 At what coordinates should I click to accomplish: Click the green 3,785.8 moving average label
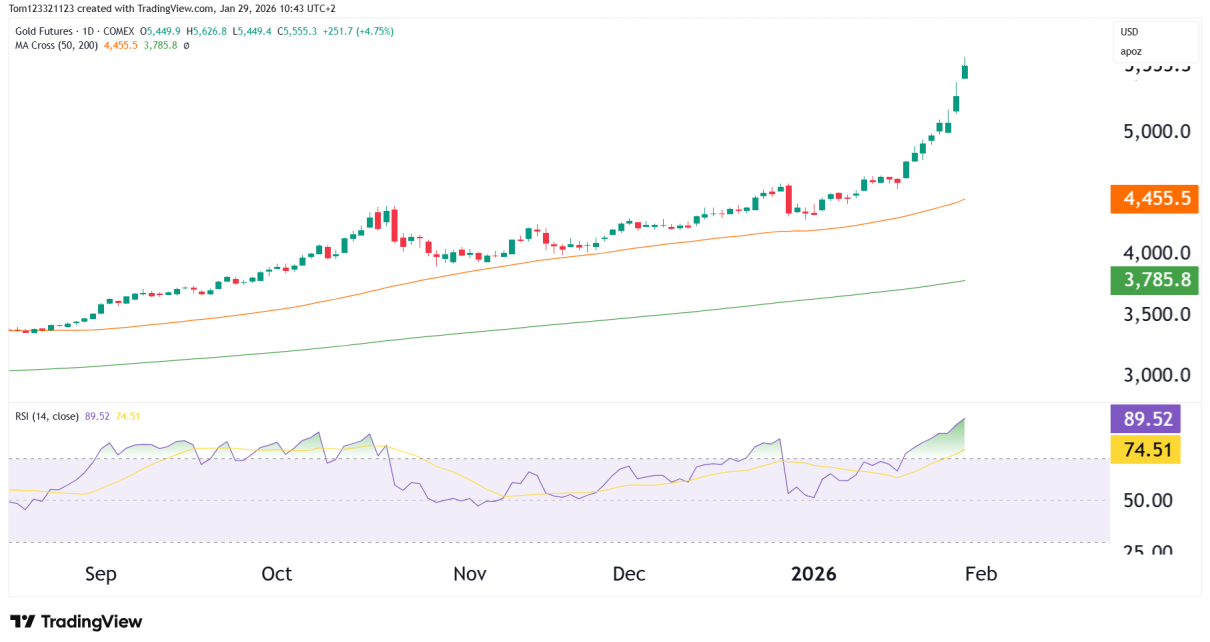[1154, 280]
